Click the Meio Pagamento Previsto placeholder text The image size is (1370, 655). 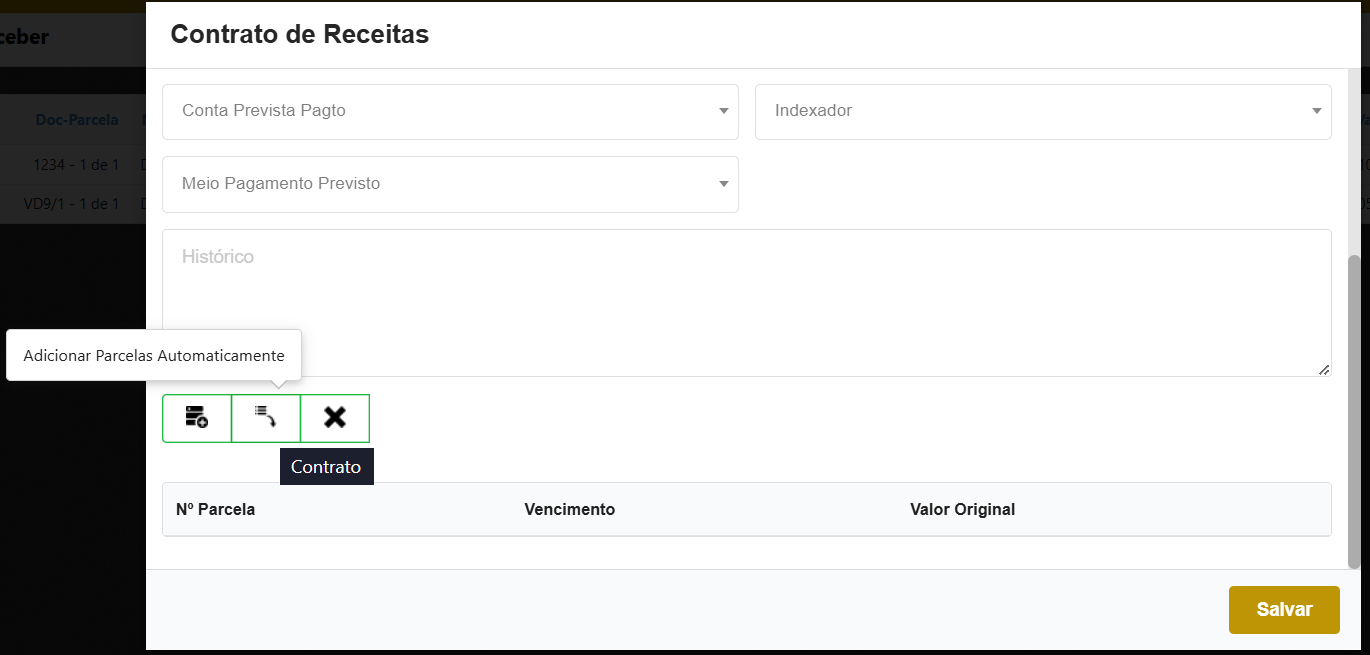(x=281, y=184)
